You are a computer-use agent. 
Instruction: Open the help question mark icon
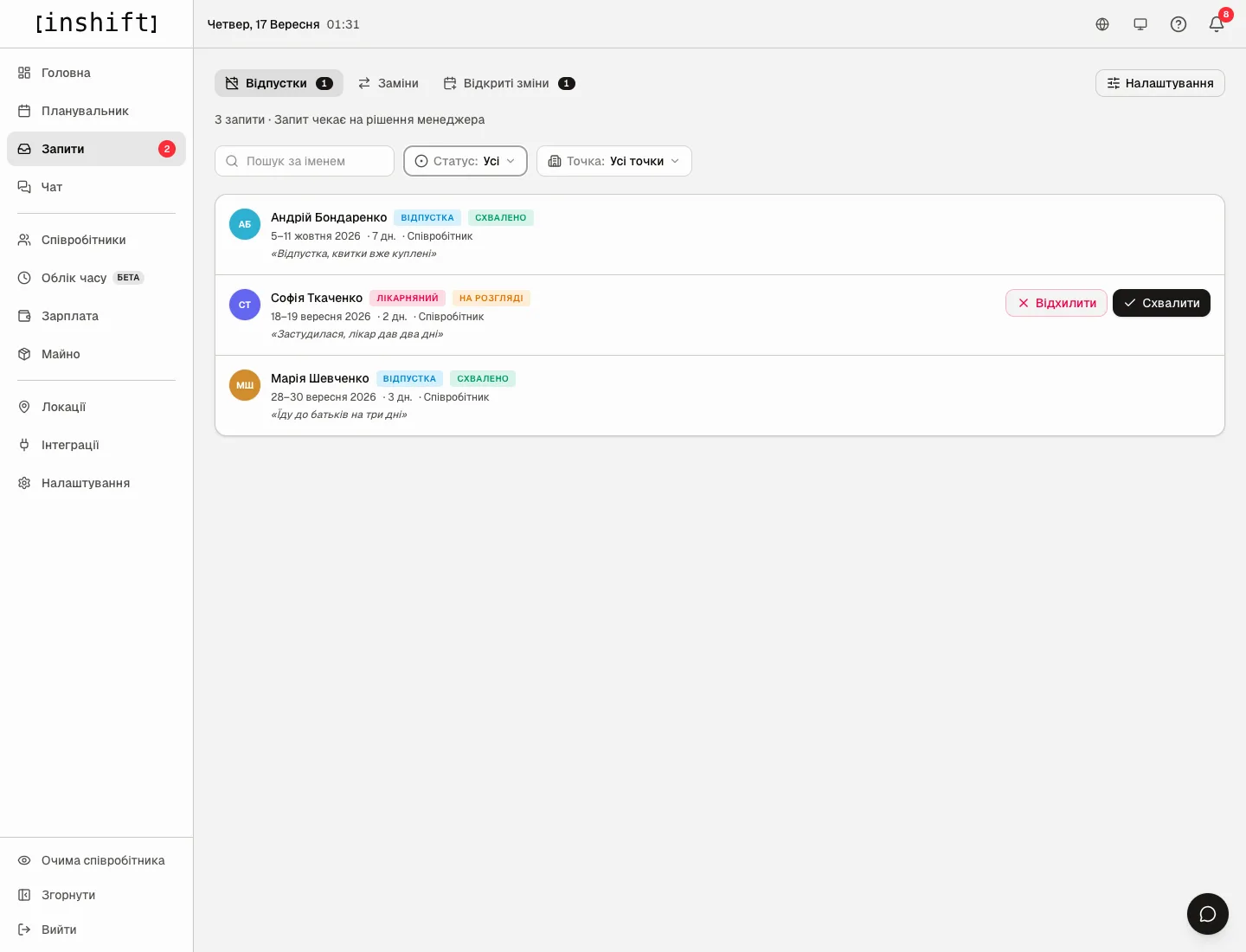coord(1179,24)
